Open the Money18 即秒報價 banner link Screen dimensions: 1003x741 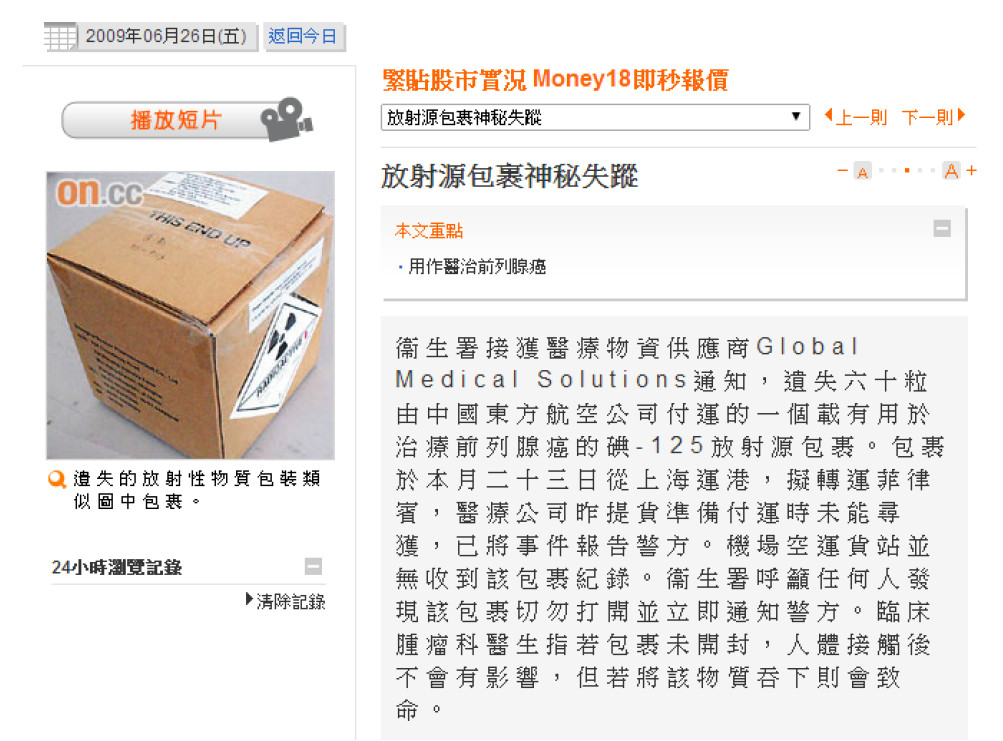point(555,80)
